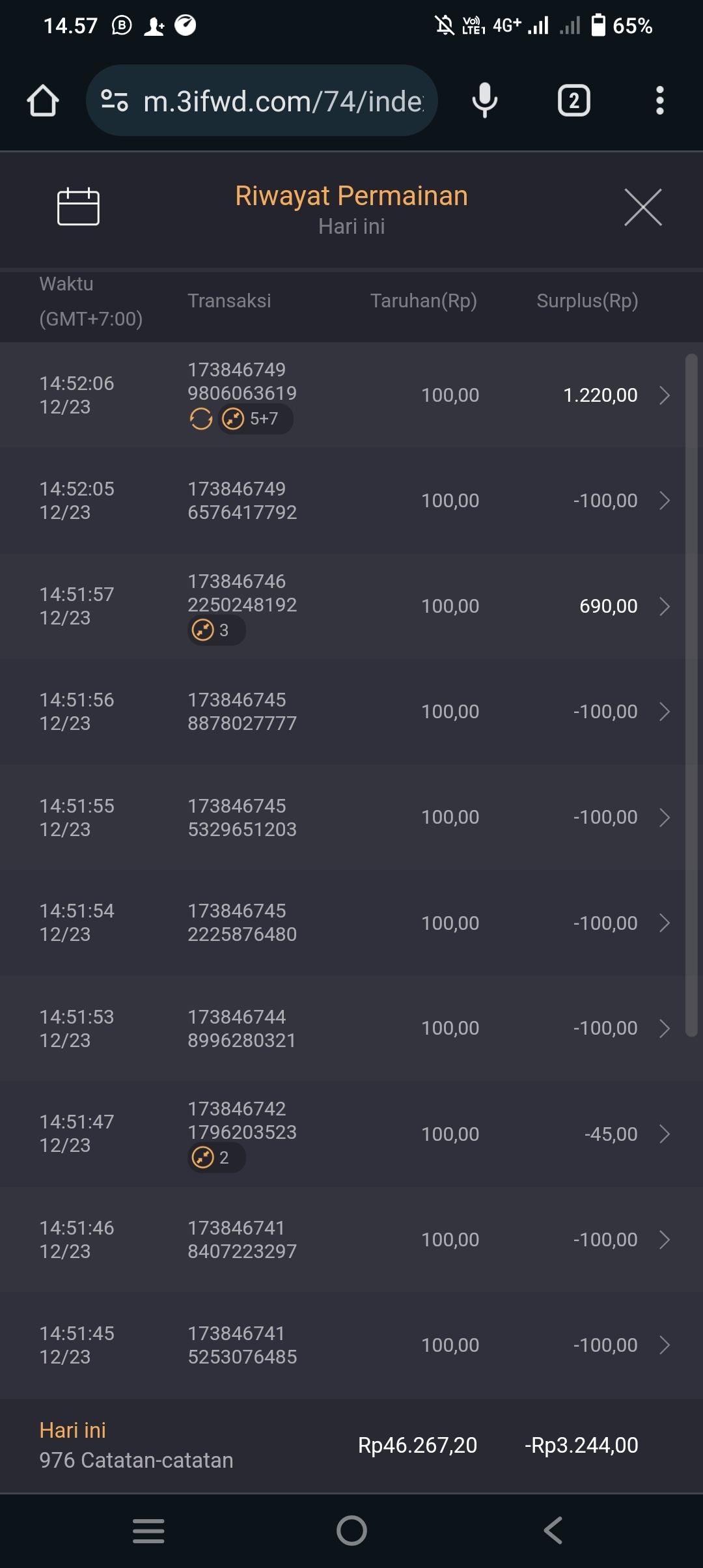Viewport: 703px width, 1568px height.
Task: Close the Riwayat Permainan panel
Action: [642, 208]
